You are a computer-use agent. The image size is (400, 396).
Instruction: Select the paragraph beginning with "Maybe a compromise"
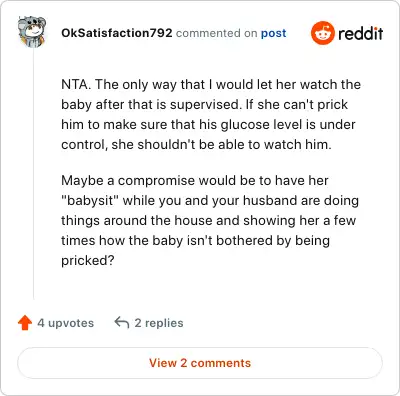click(x=210, y=220)
